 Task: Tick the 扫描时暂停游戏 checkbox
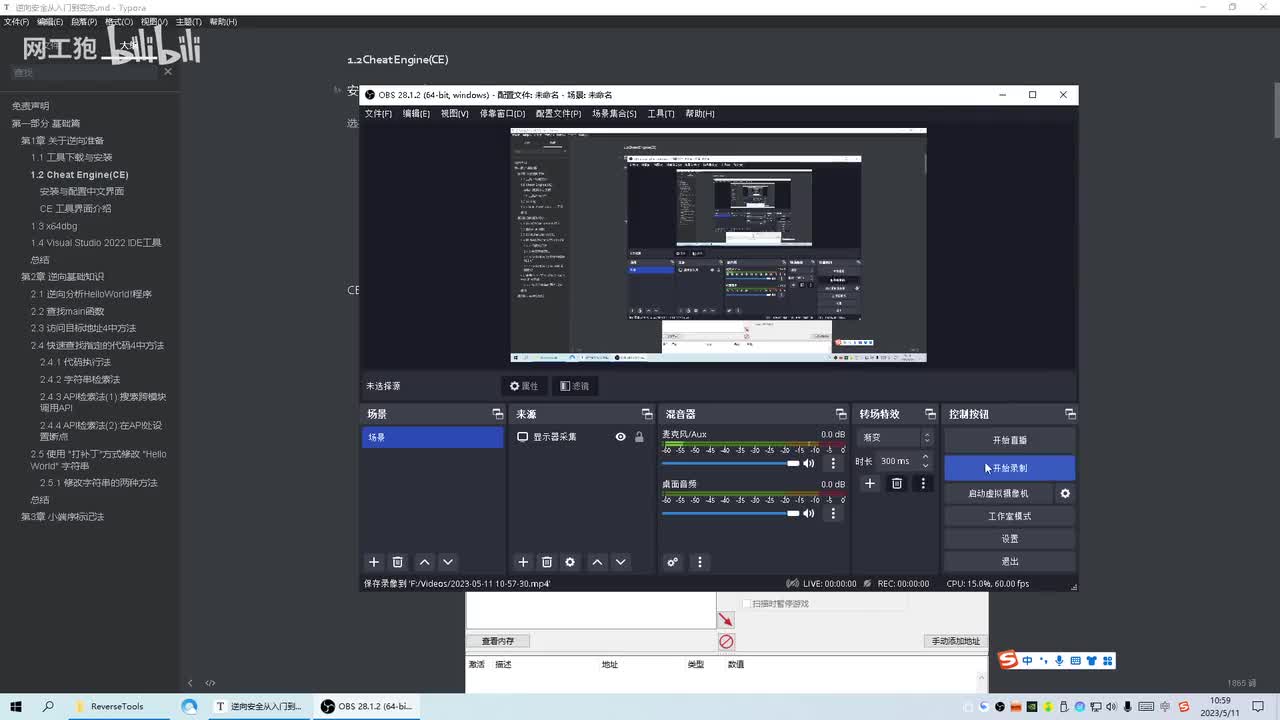(746, 604)
